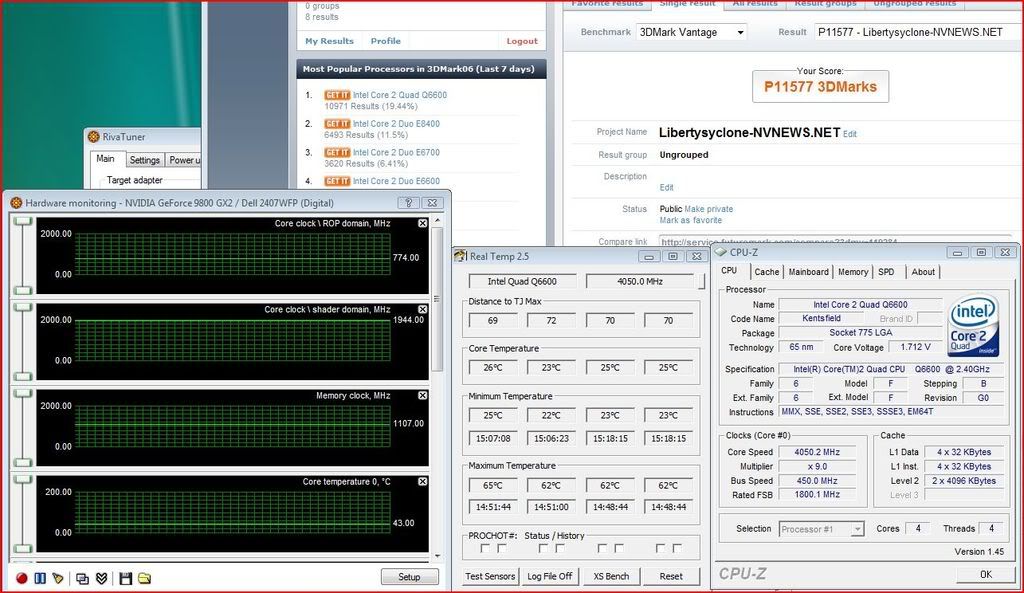Viewport: 1024px width, 593px height.
Task: Click the upper slider handle beside the Memory clock graph
Action: [x=24, y=394]
